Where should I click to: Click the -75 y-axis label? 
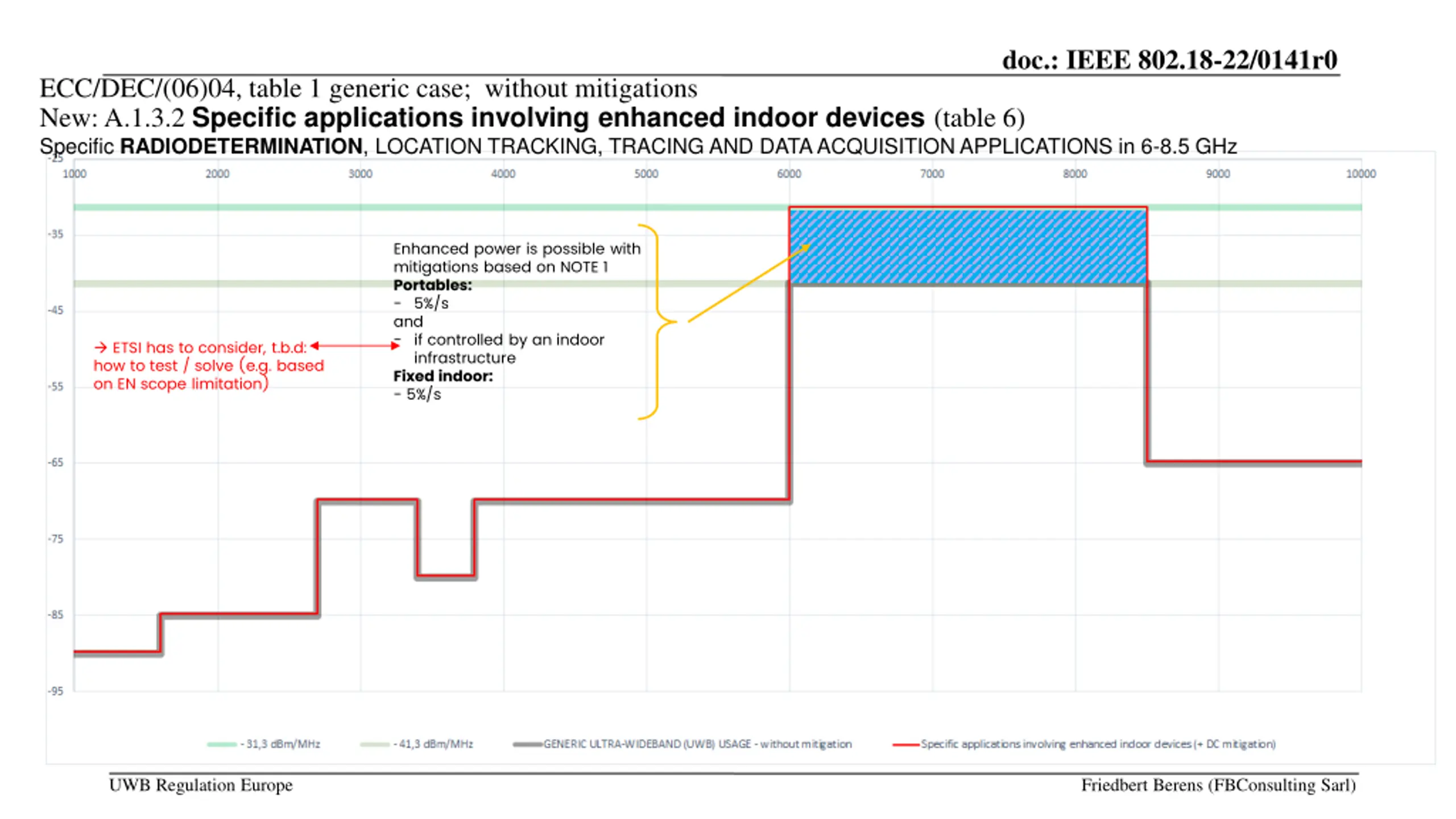56,539
